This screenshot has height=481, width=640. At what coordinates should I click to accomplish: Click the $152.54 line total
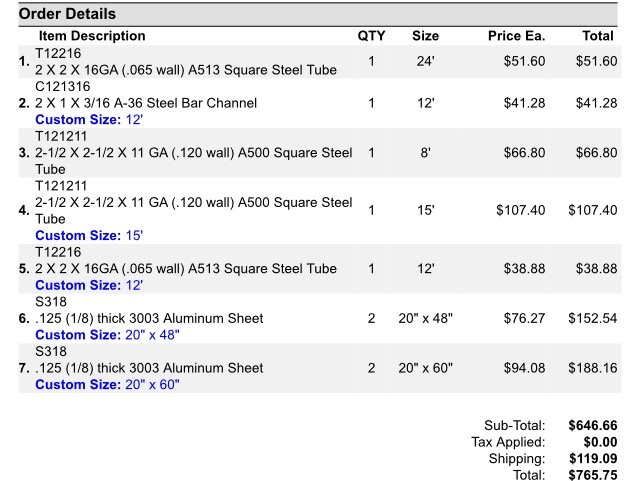point(593,318)
